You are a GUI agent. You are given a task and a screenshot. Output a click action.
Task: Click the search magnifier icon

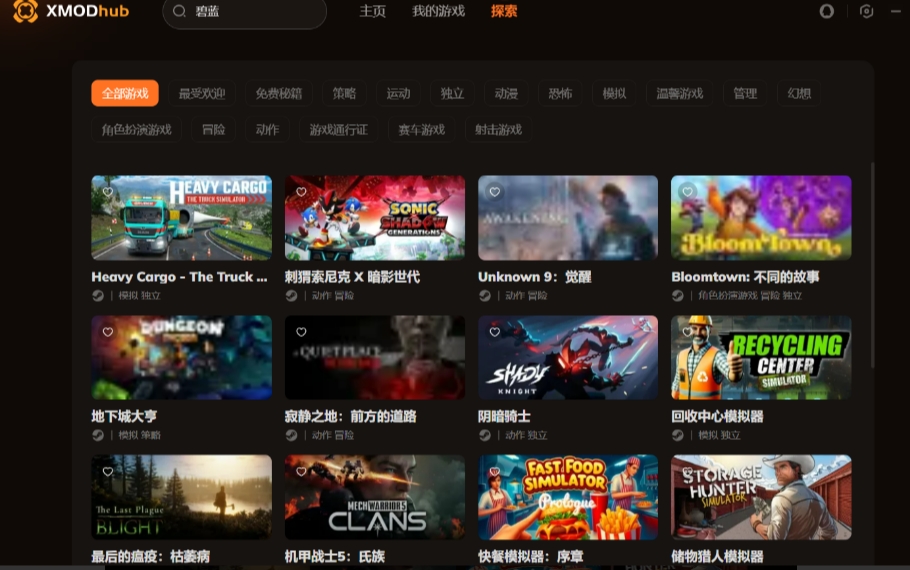180,12
